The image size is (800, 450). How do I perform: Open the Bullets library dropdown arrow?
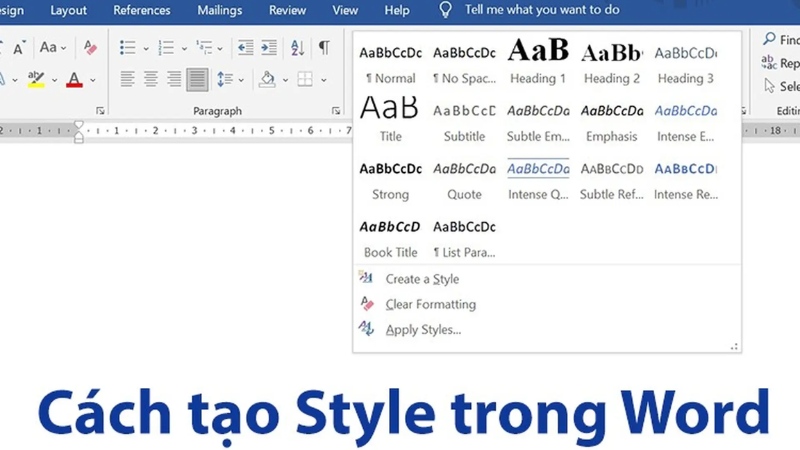point(146,48)
